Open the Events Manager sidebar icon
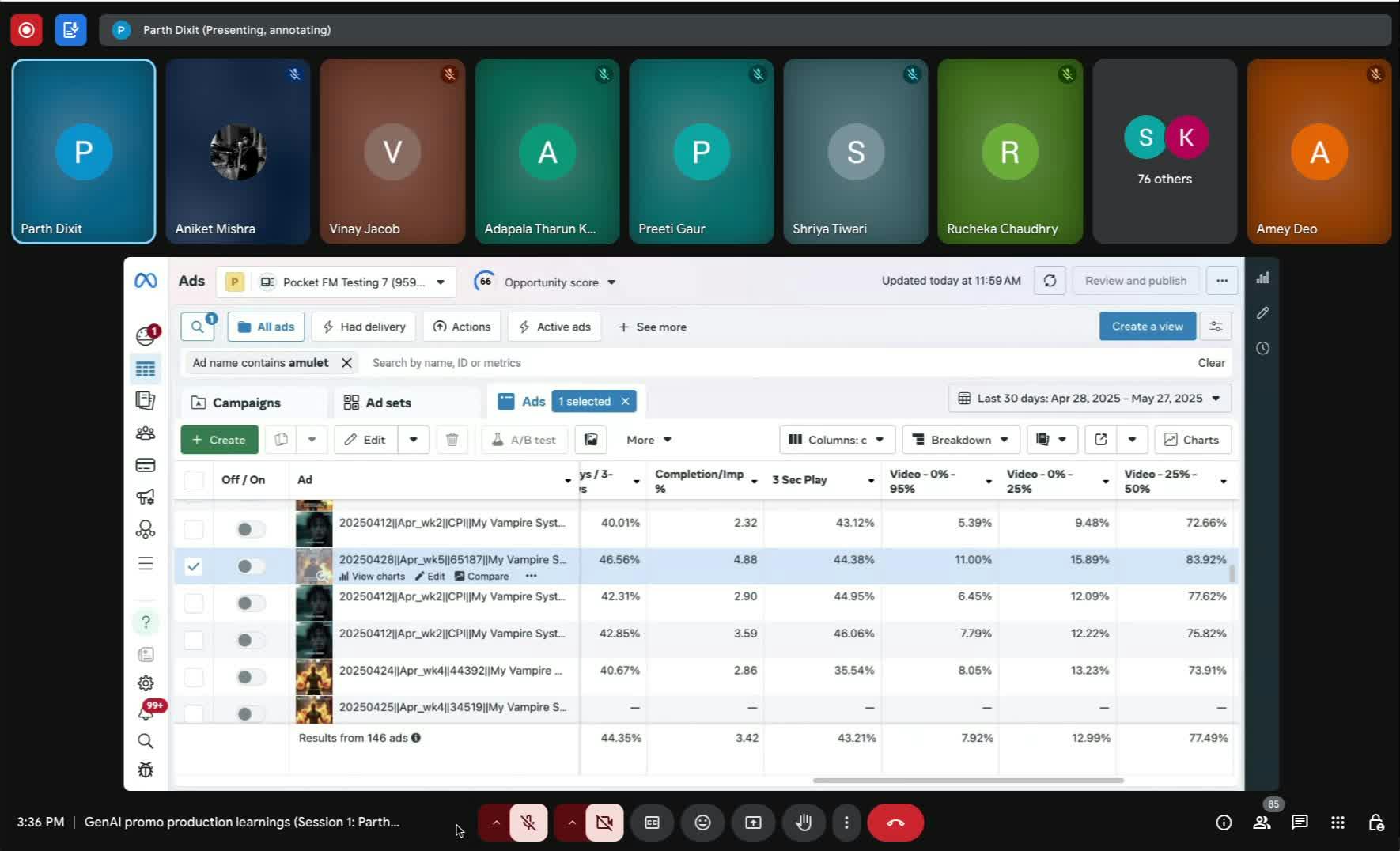 pos(146,529)
